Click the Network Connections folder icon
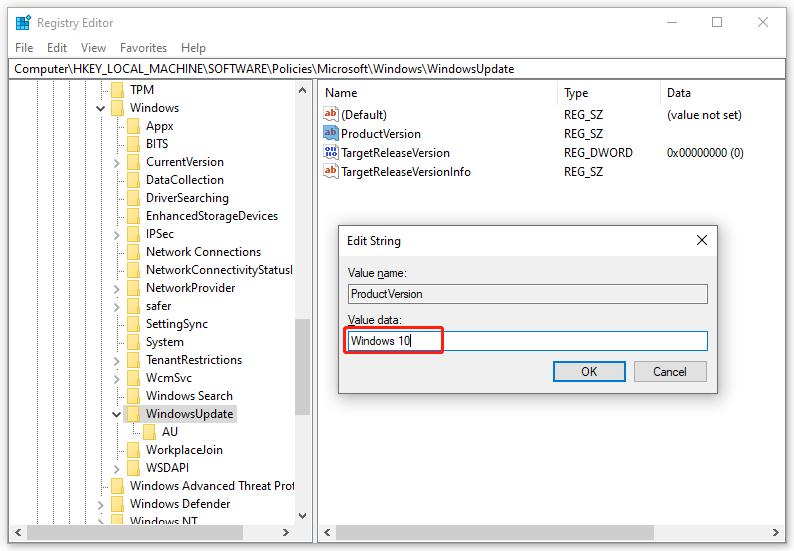 click(x=134, y=252)
